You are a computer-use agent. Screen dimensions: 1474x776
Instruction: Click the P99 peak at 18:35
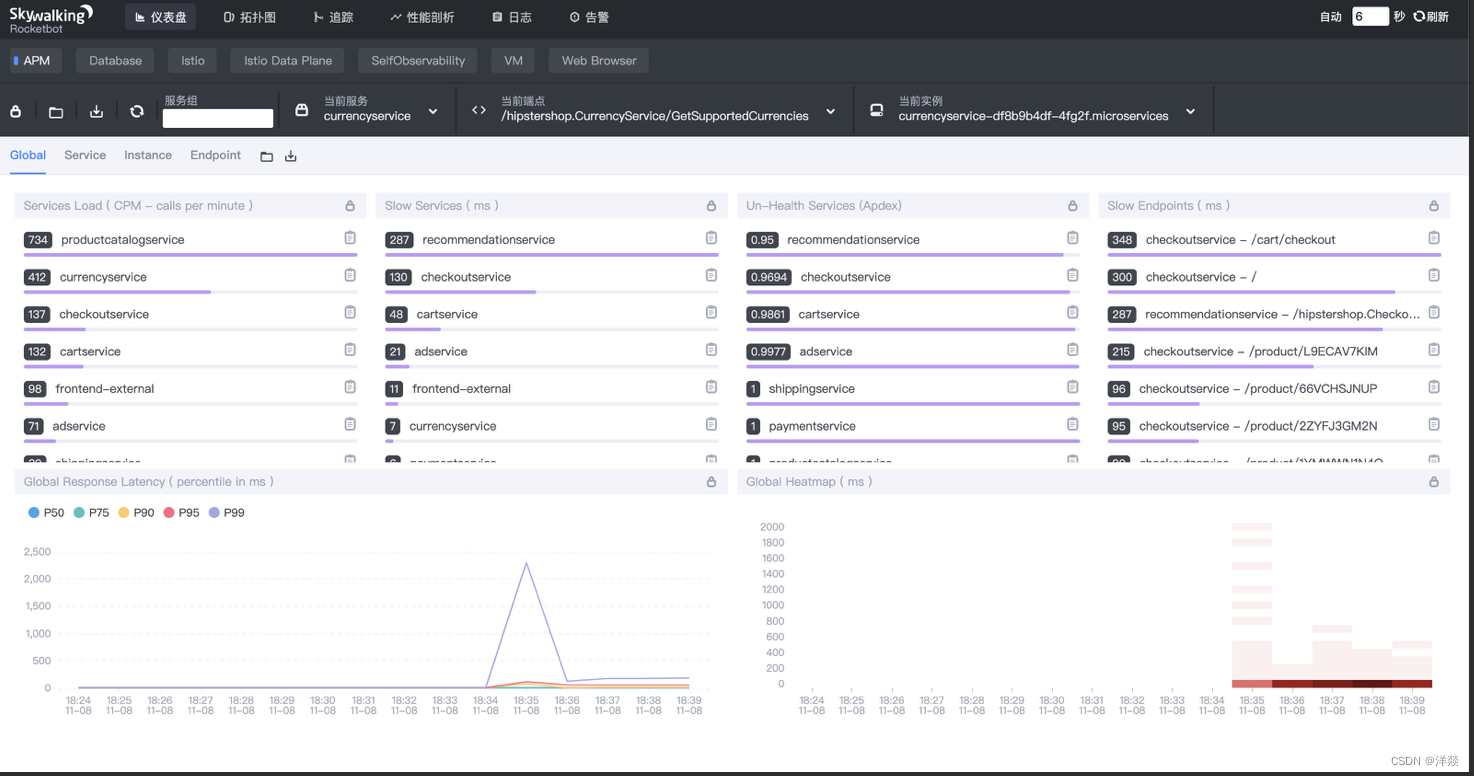(x=526, y=563)
